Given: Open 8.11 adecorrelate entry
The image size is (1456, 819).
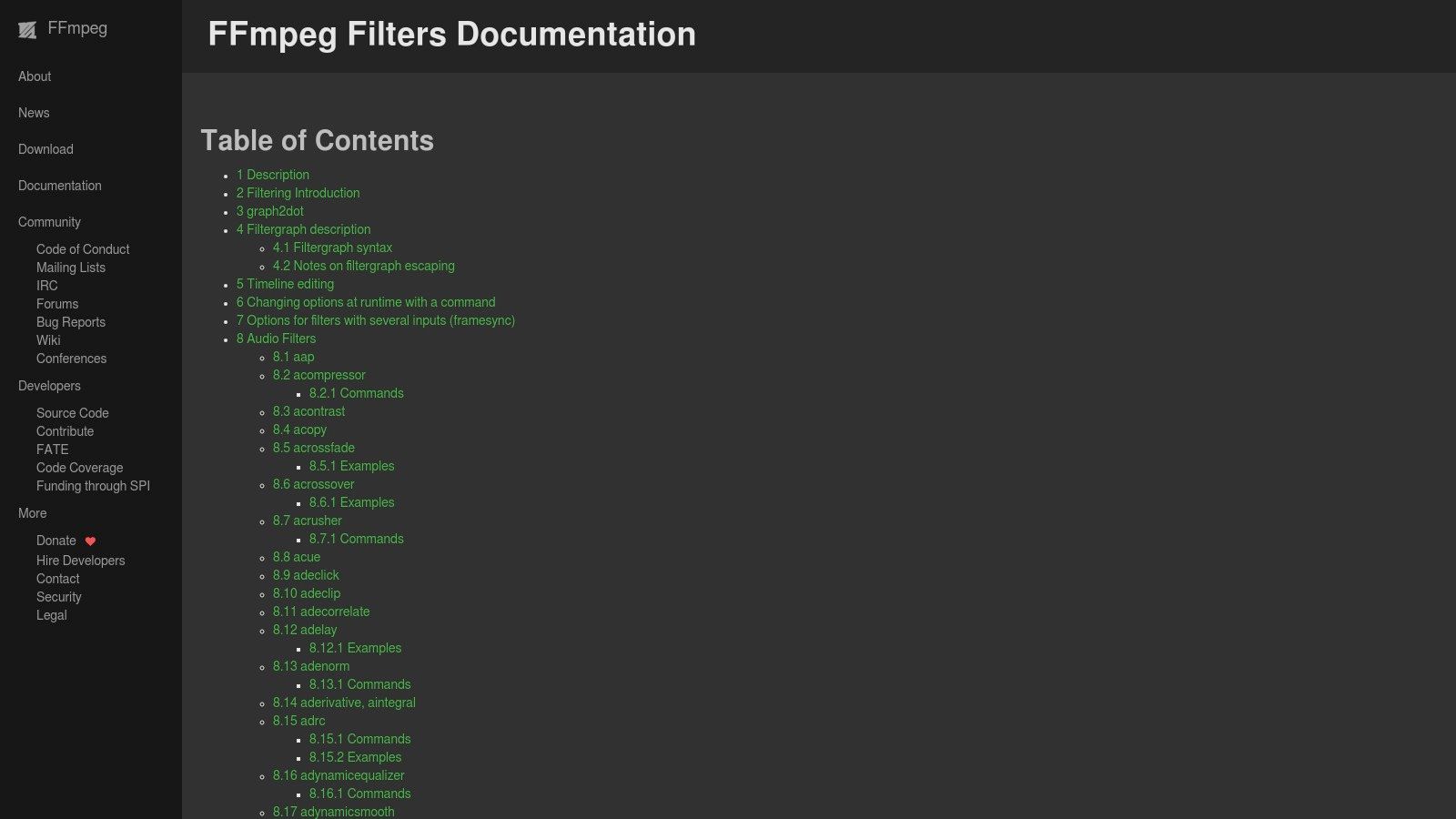Looking at the screenshot, I should [x=321, y=612].
